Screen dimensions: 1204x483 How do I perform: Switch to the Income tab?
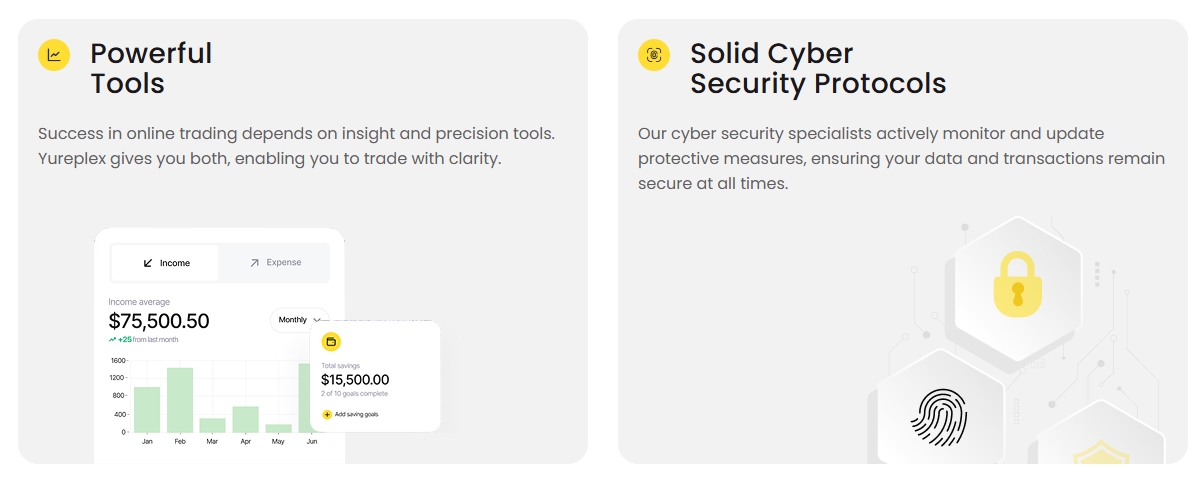[x=165, y=263]
